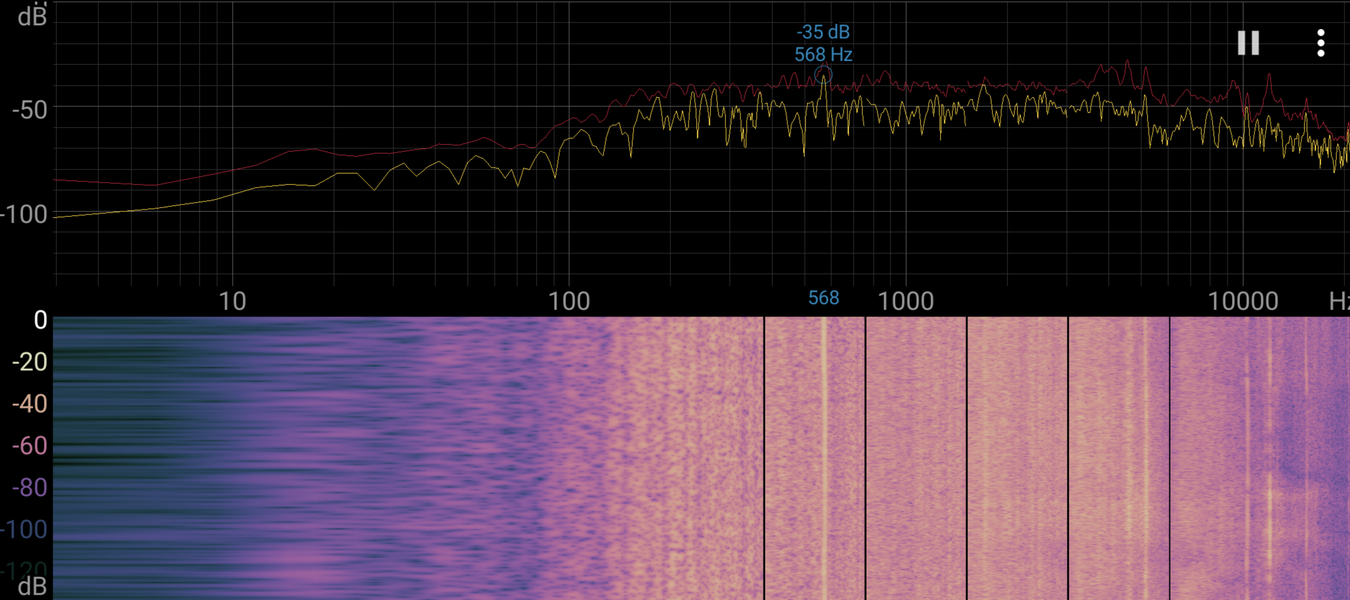Click the 'Hz' unit label on the frequency axis
1350x600 pixels.
[1339, 301]
